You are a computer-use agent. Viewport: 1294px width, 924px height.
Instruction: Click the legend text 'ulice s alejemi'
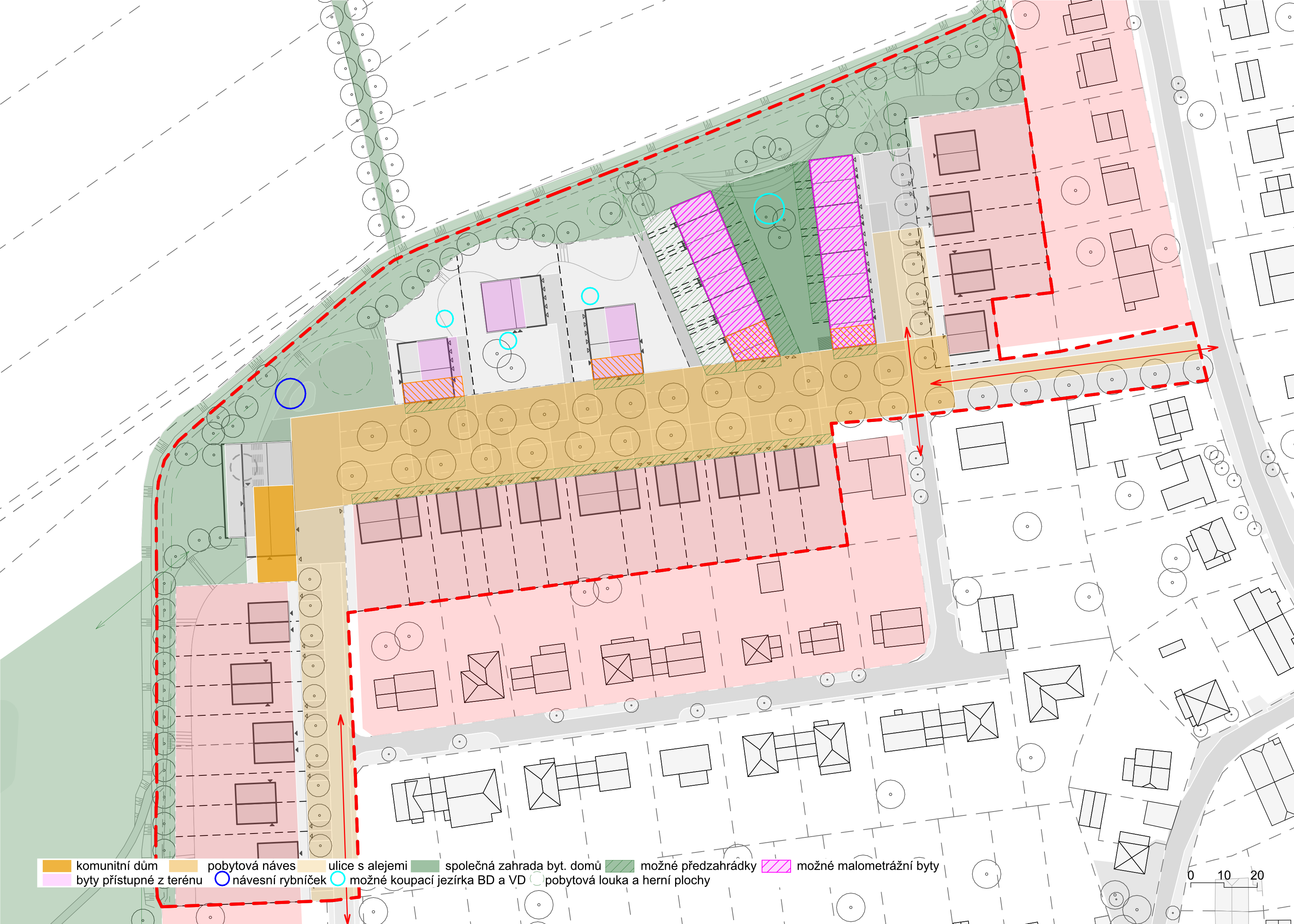pos(368,866)
